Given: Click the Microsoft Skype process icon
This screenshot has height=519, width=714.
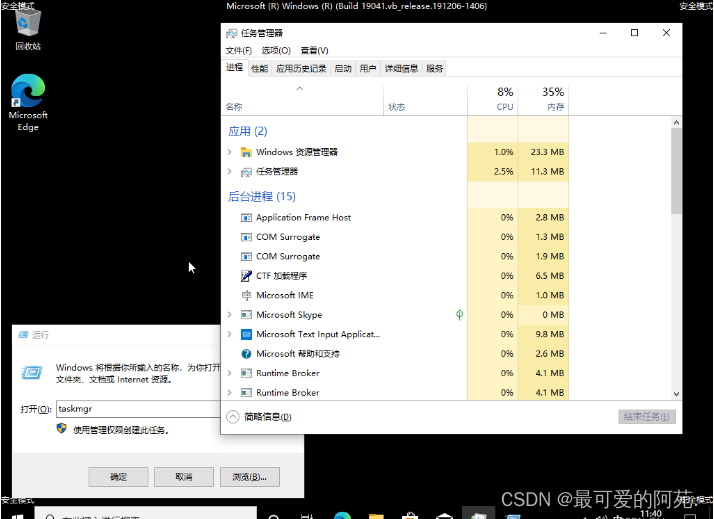Looking at the screenshot, I should [246, 315].
